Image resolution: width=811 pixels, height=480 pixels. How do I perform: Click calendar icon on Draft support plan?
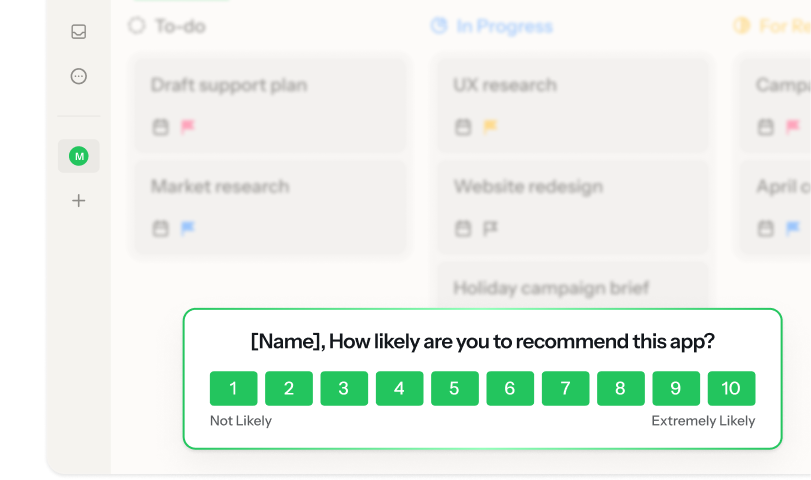click(160, 127)
